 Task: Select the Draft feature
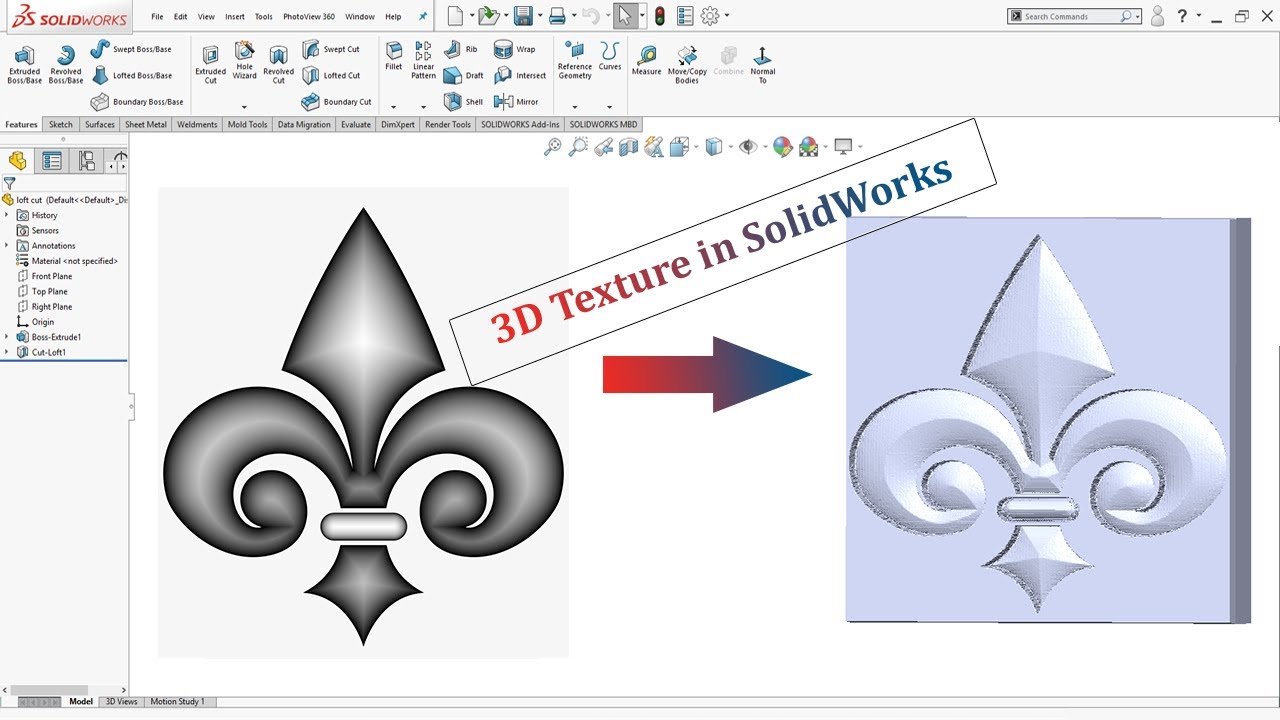[463, 75]
